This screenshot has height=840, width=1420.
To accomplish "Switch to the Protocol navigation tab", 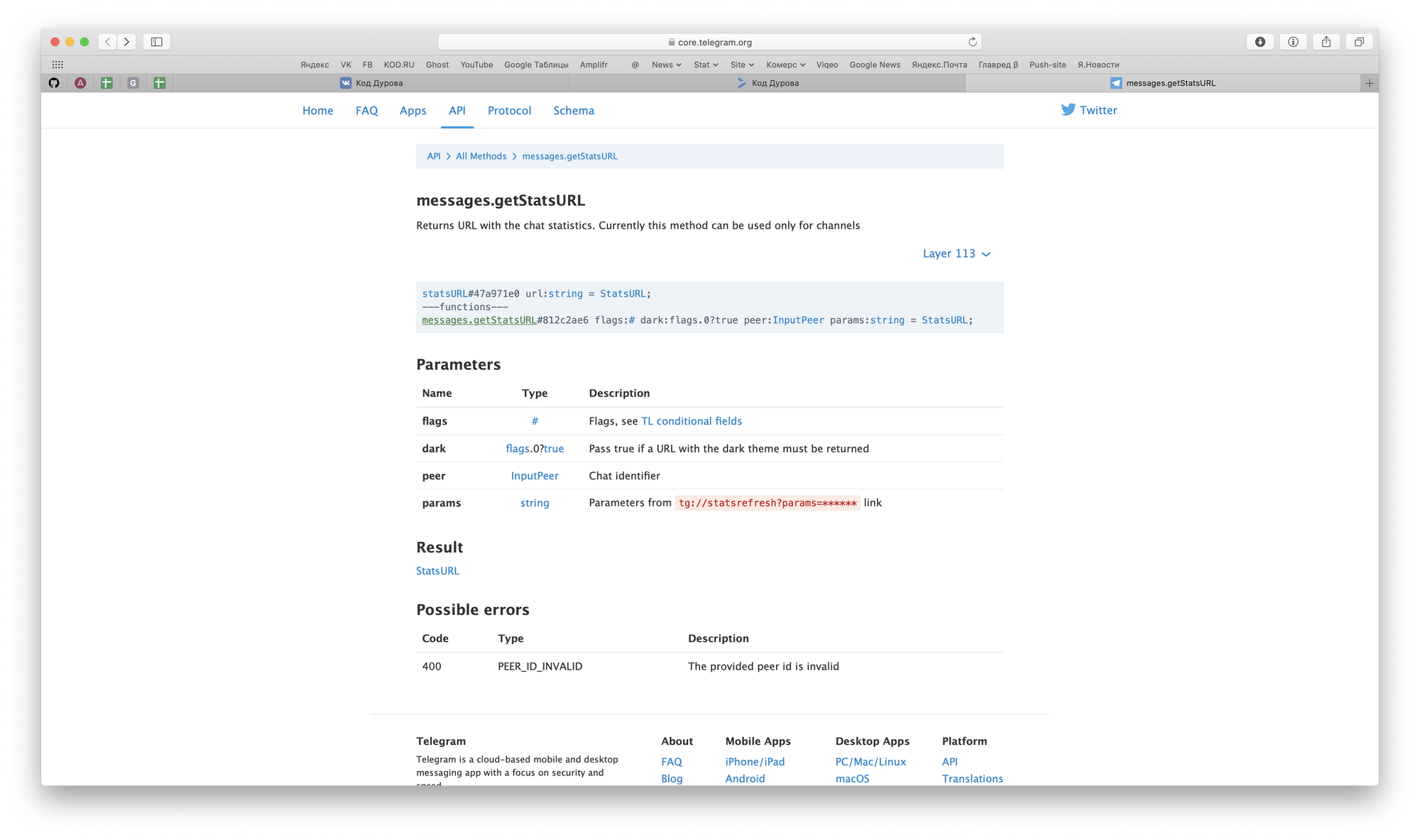I will coord(509,111).
